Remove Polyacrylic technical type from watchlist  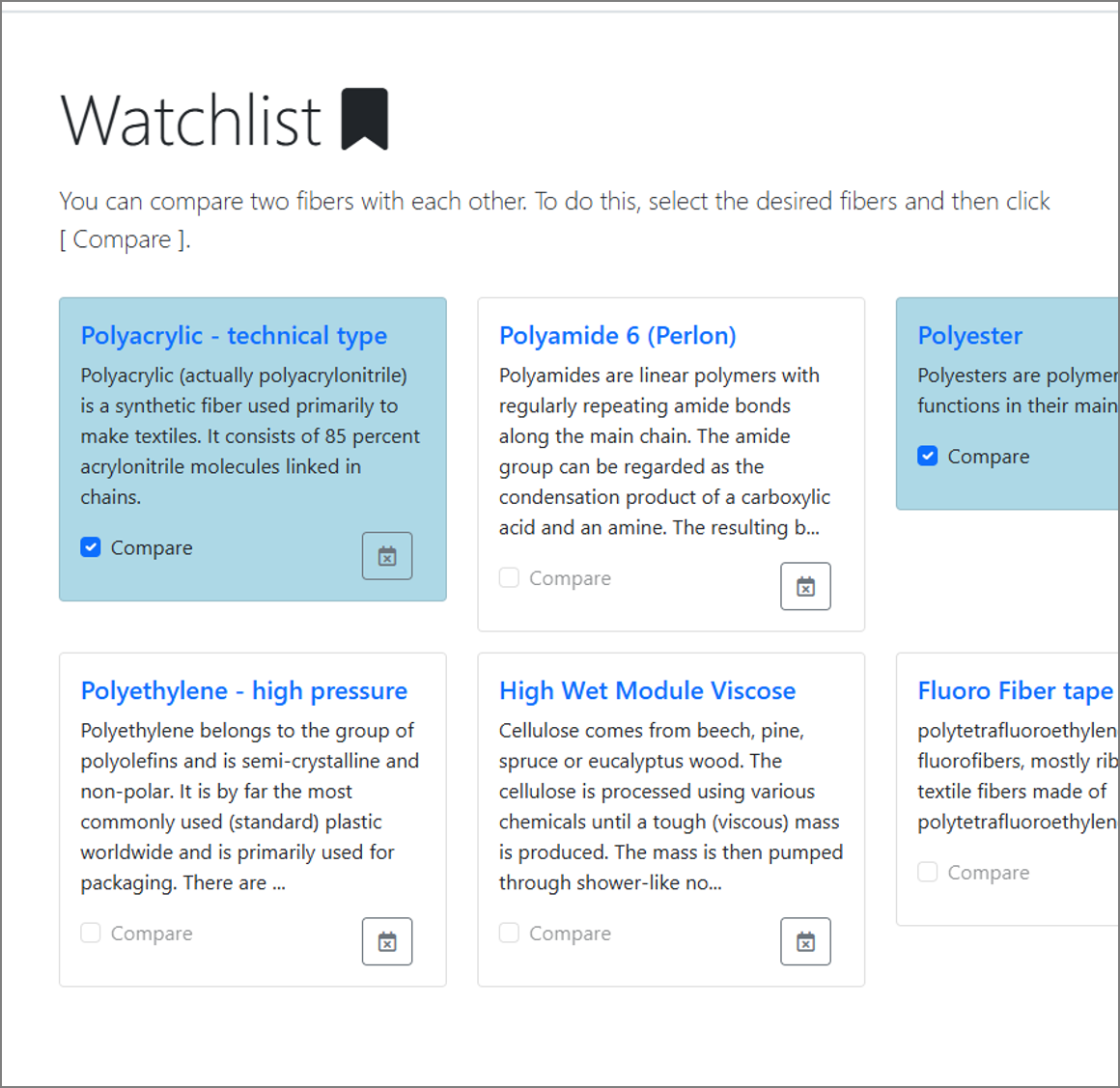pyautogui.click(x=387, y=556)
